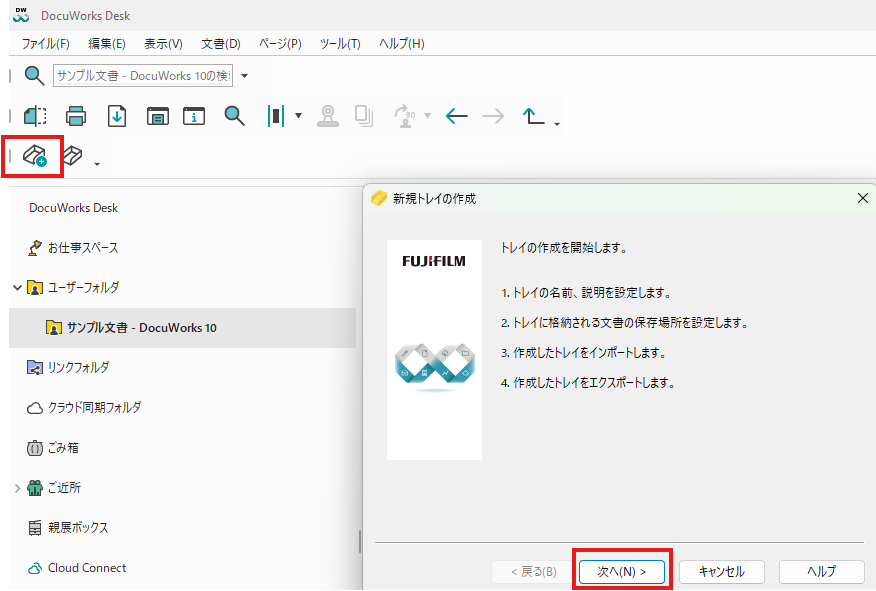The height and width of the screenshot is (591, 876).
Task: Click the DocuWorks app logo in title bar
Action: 21,15
